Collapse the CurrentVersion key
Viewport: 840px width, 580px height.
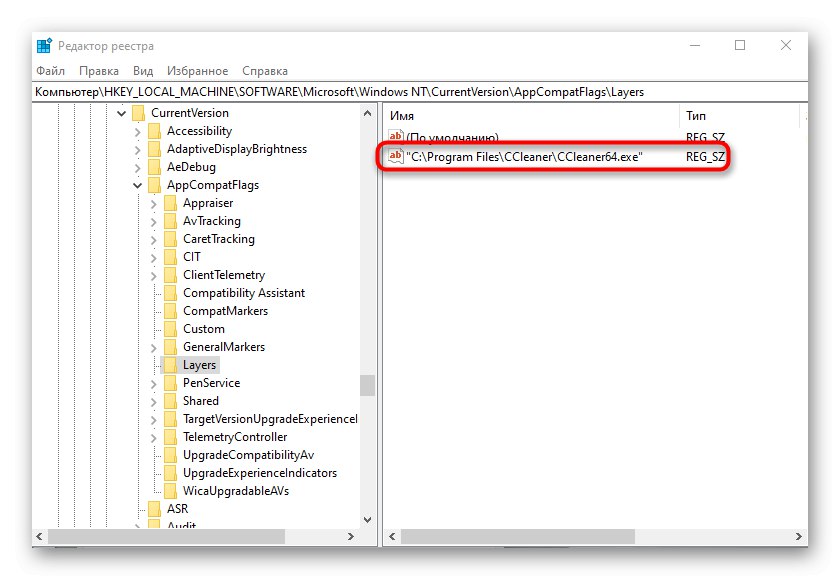tap(122, 114)
